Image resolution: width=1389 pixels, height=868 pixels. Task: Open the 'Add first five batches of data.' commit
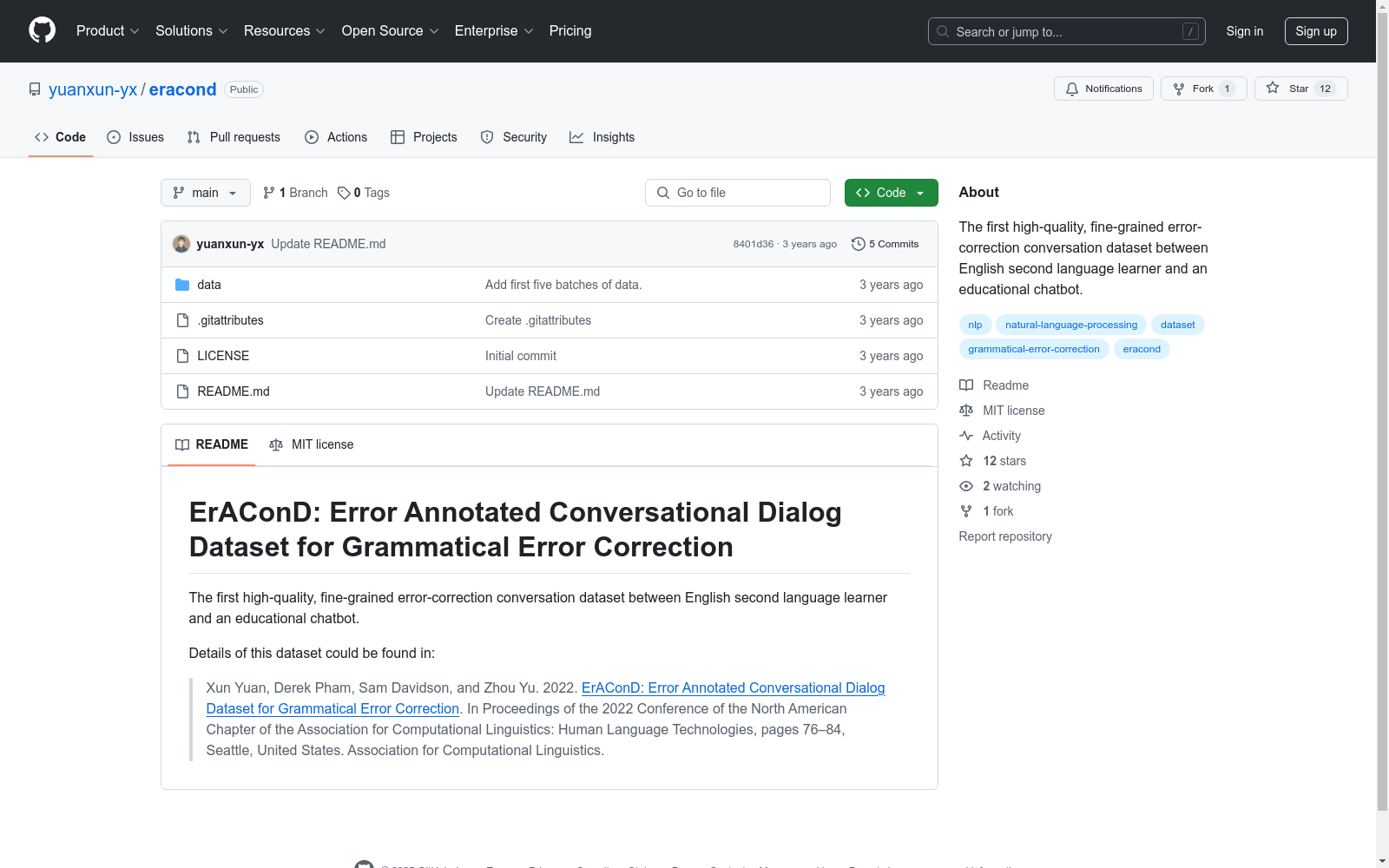563,285
